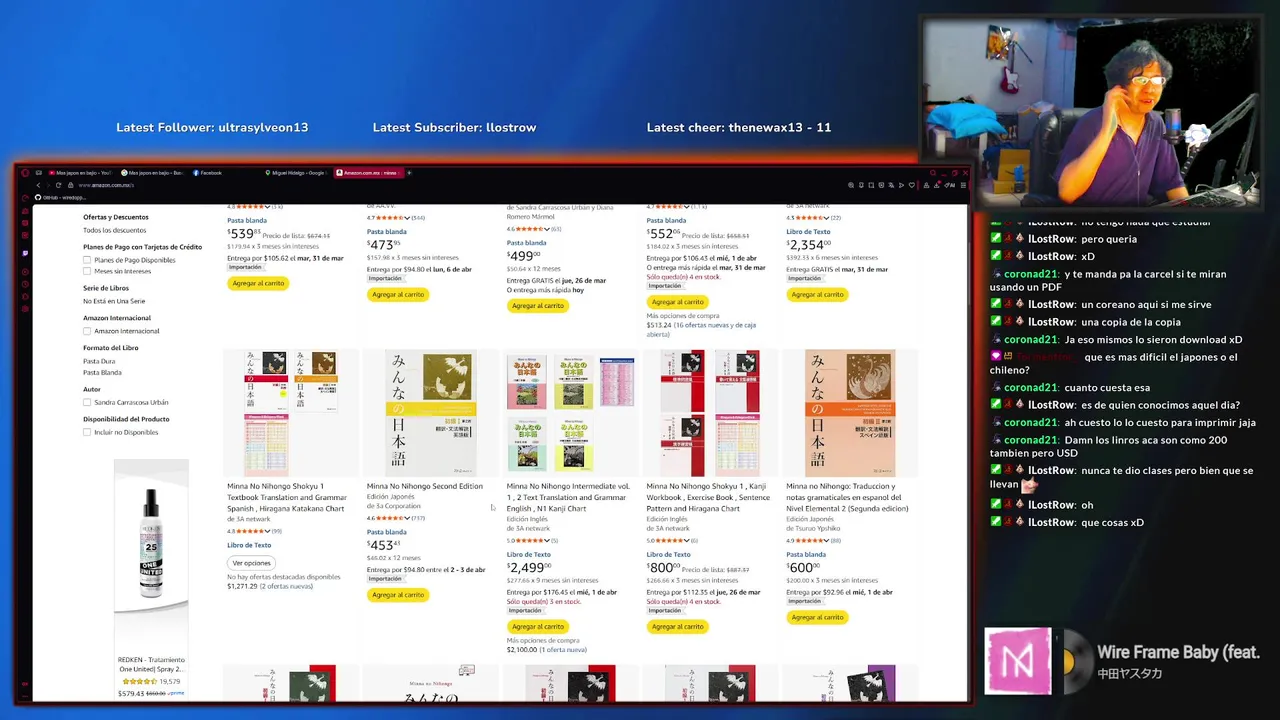Click the padlock site info icon

[71, 185]
